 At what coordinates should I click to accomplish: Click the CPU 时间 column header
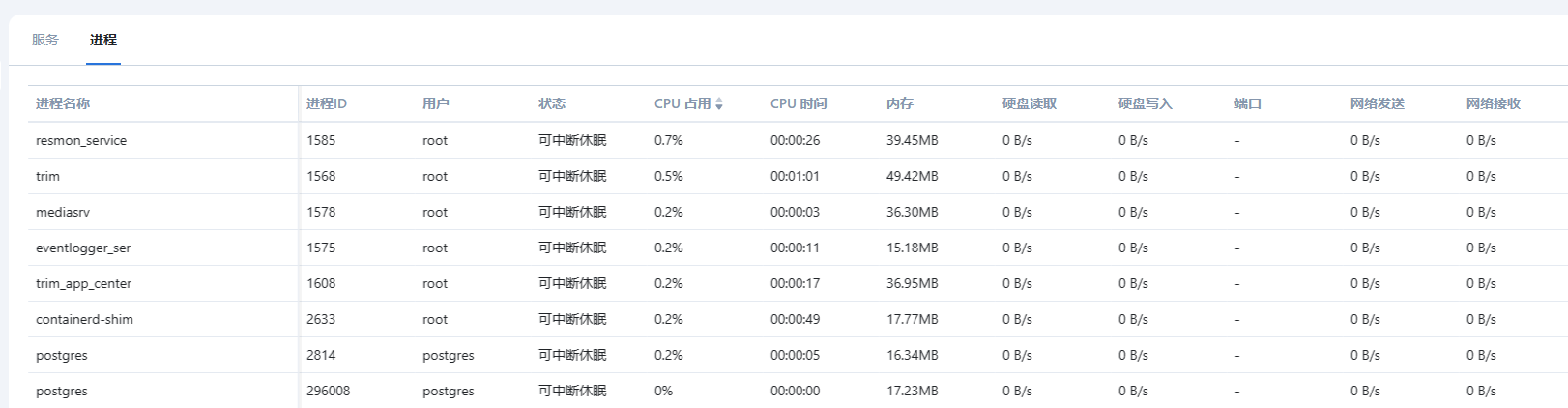[x=799, y=104]
